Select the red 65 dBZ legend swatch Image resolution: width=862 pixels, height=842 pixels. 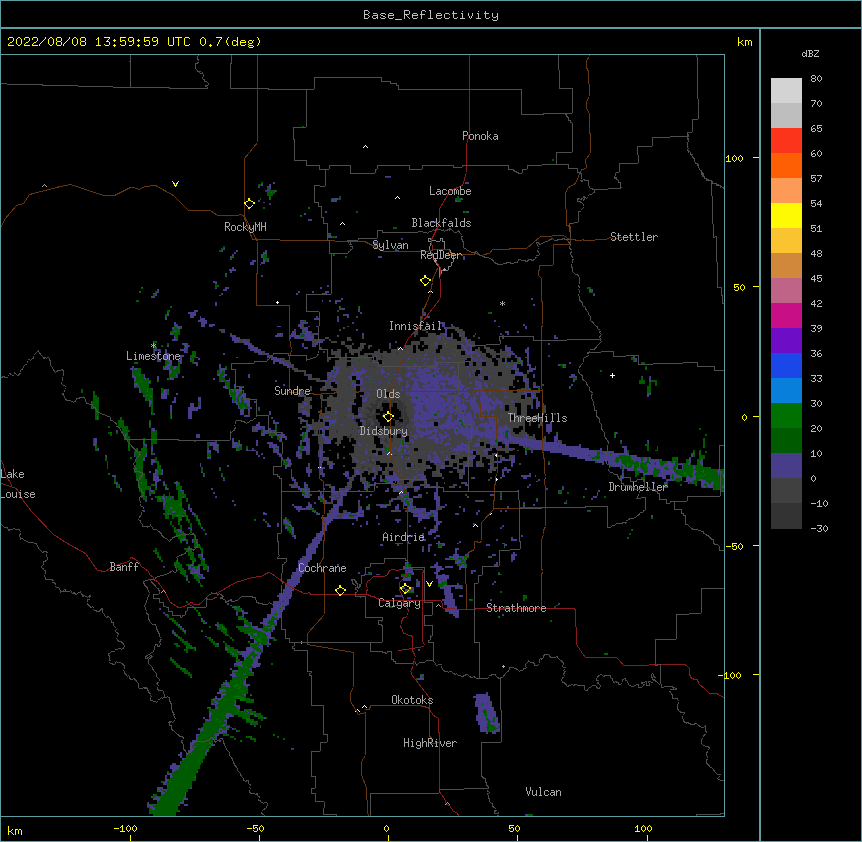(x=786, y=140)
